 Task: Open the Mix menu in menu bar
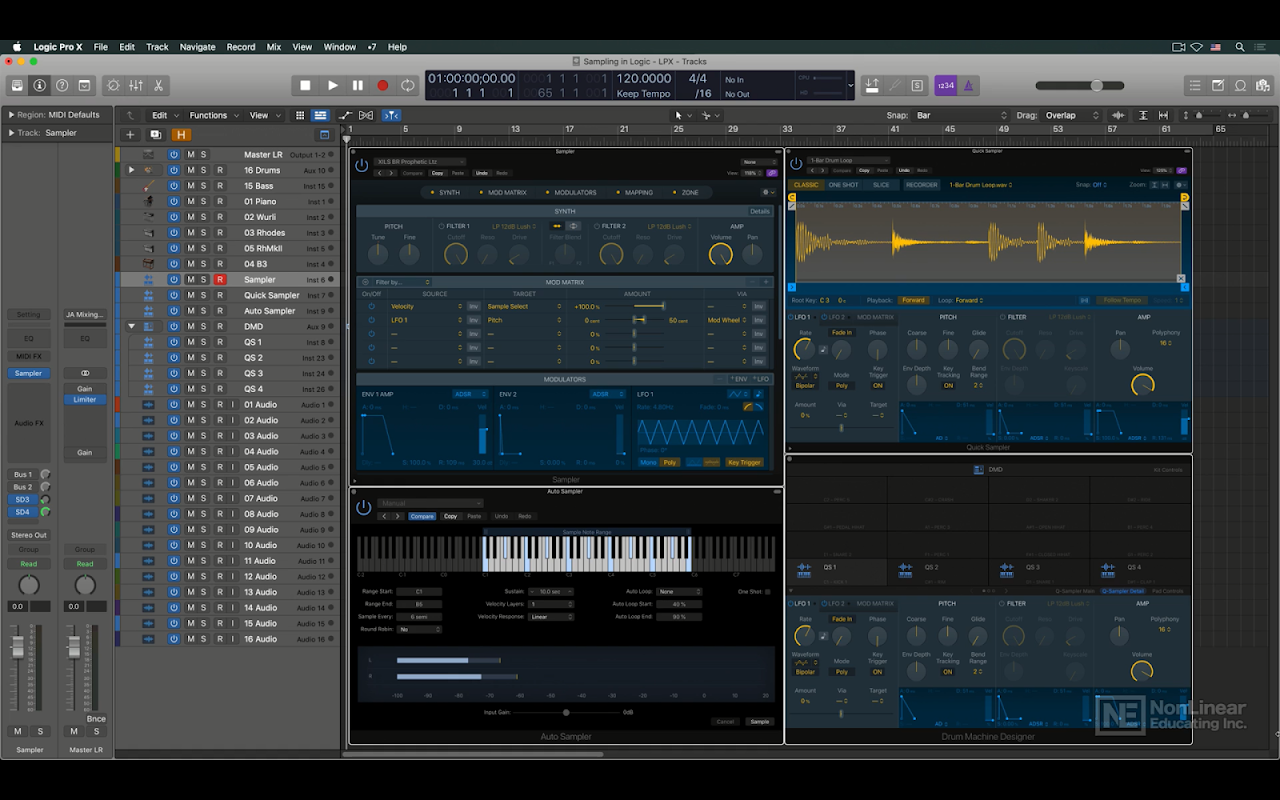273,47
